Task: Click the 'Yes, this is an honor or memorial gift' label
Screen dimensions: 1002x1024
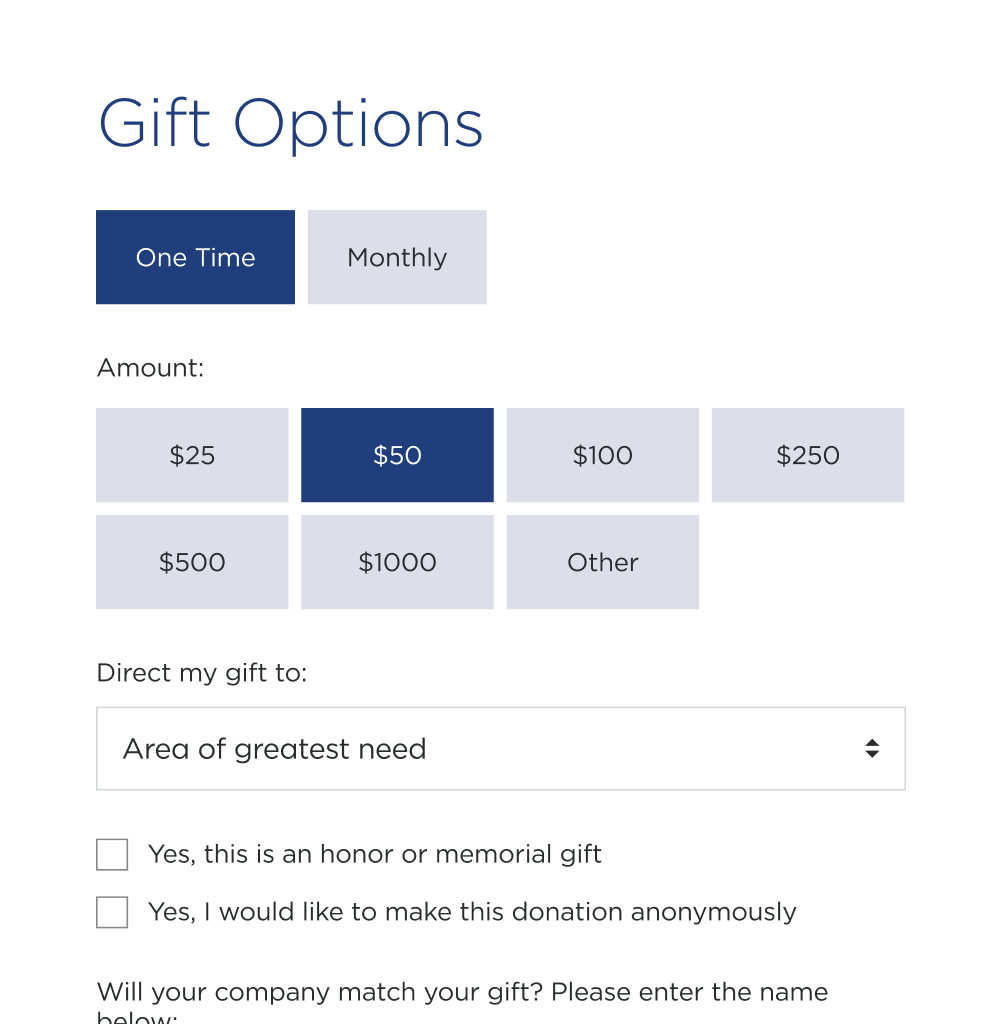Action: point(374,854)
